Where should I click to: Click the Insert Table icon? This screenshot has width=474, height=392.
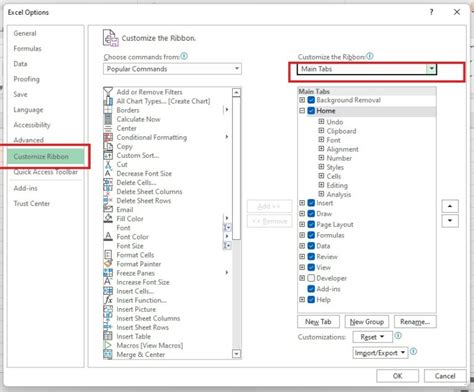click(x=108, y=336)
